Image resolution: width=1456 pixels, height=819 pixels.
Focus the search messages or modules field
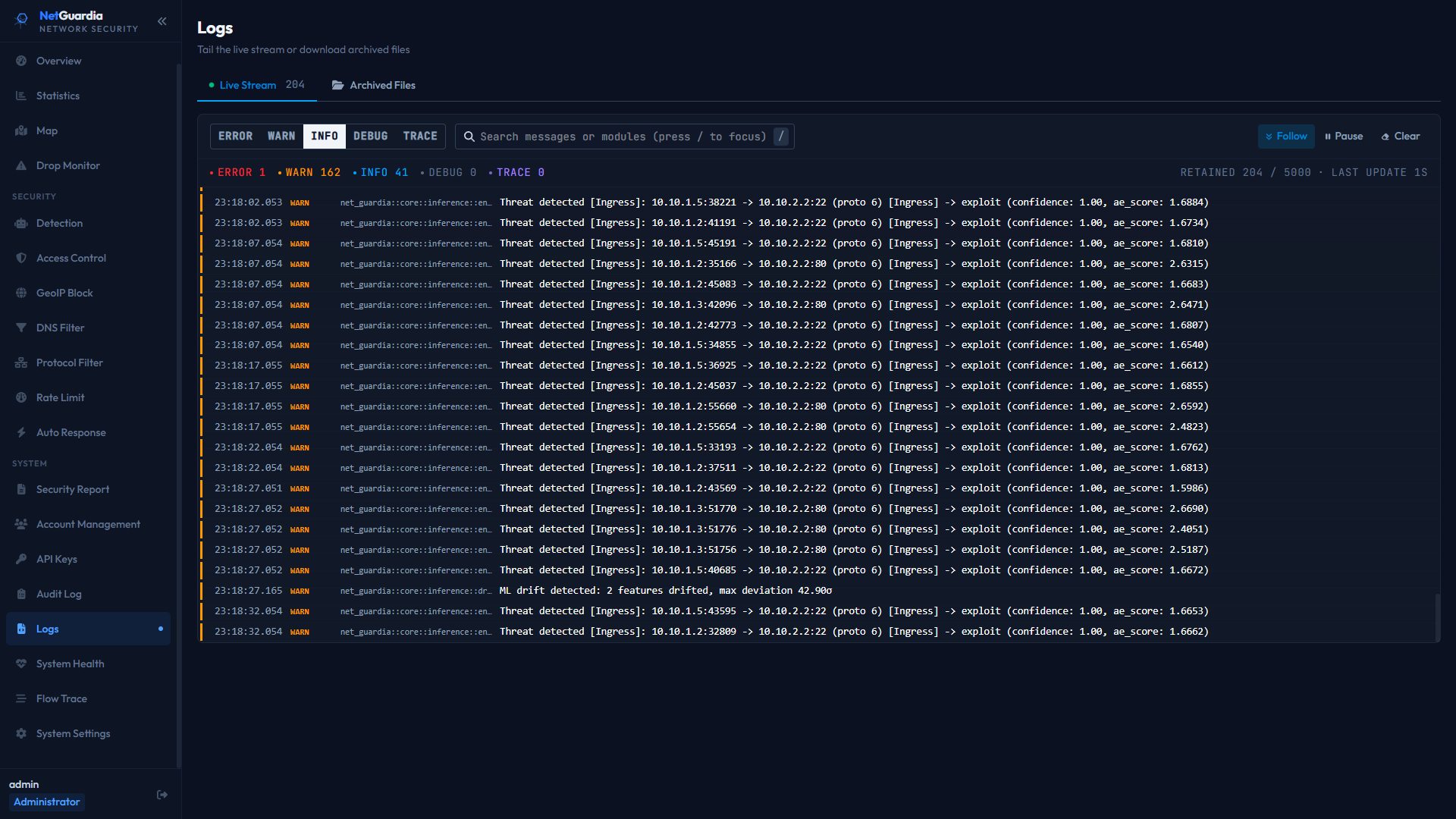[624, 136]
